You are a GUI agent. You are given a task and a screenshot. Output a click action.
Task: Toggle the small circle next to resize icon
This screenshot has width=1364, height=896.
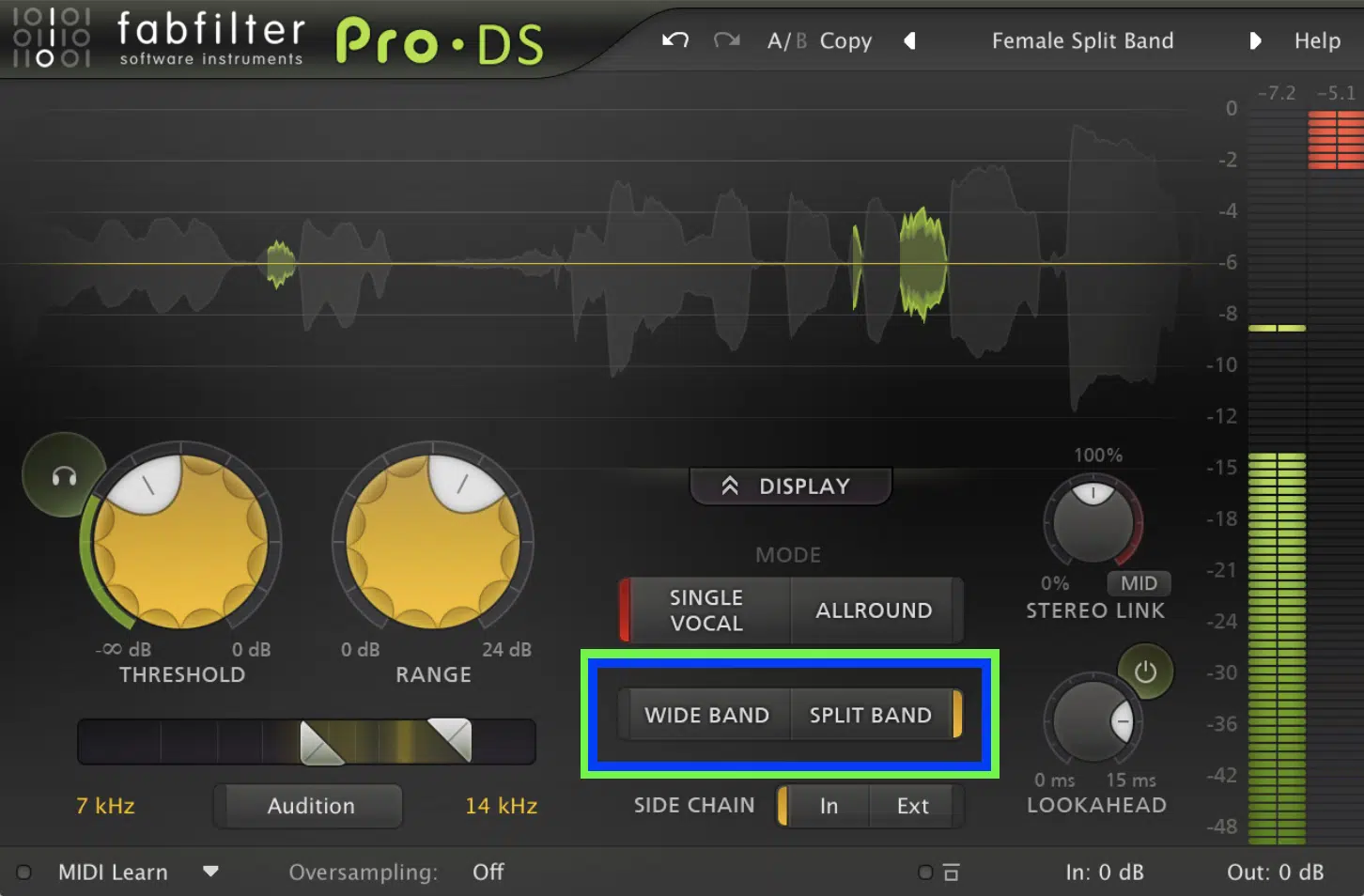[925, 873]
